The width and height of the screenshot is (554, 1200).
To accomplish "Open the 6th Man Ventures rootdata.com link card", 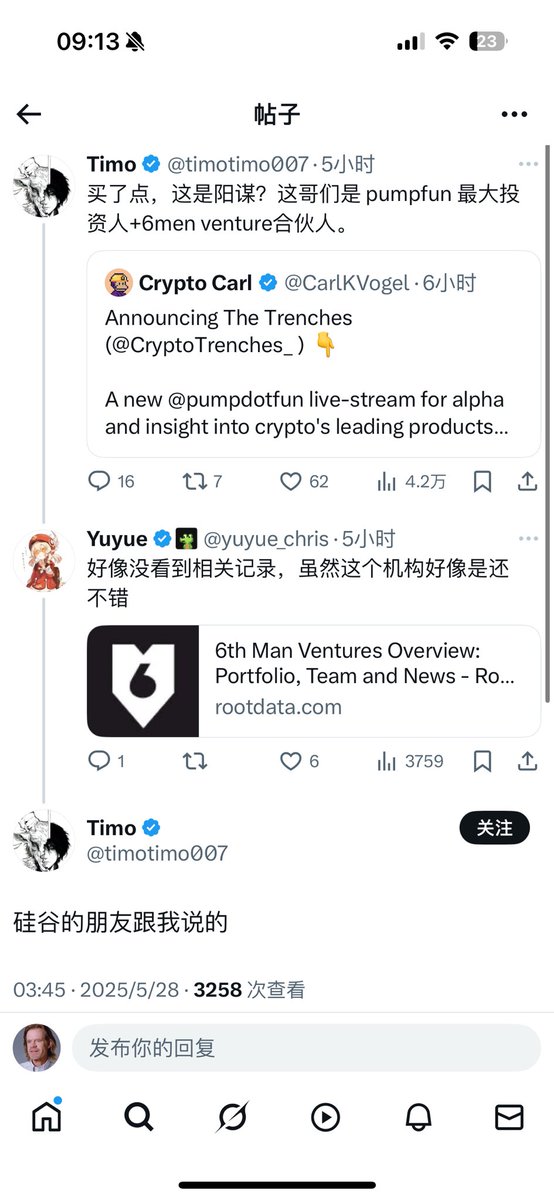I will pos(314,681).
